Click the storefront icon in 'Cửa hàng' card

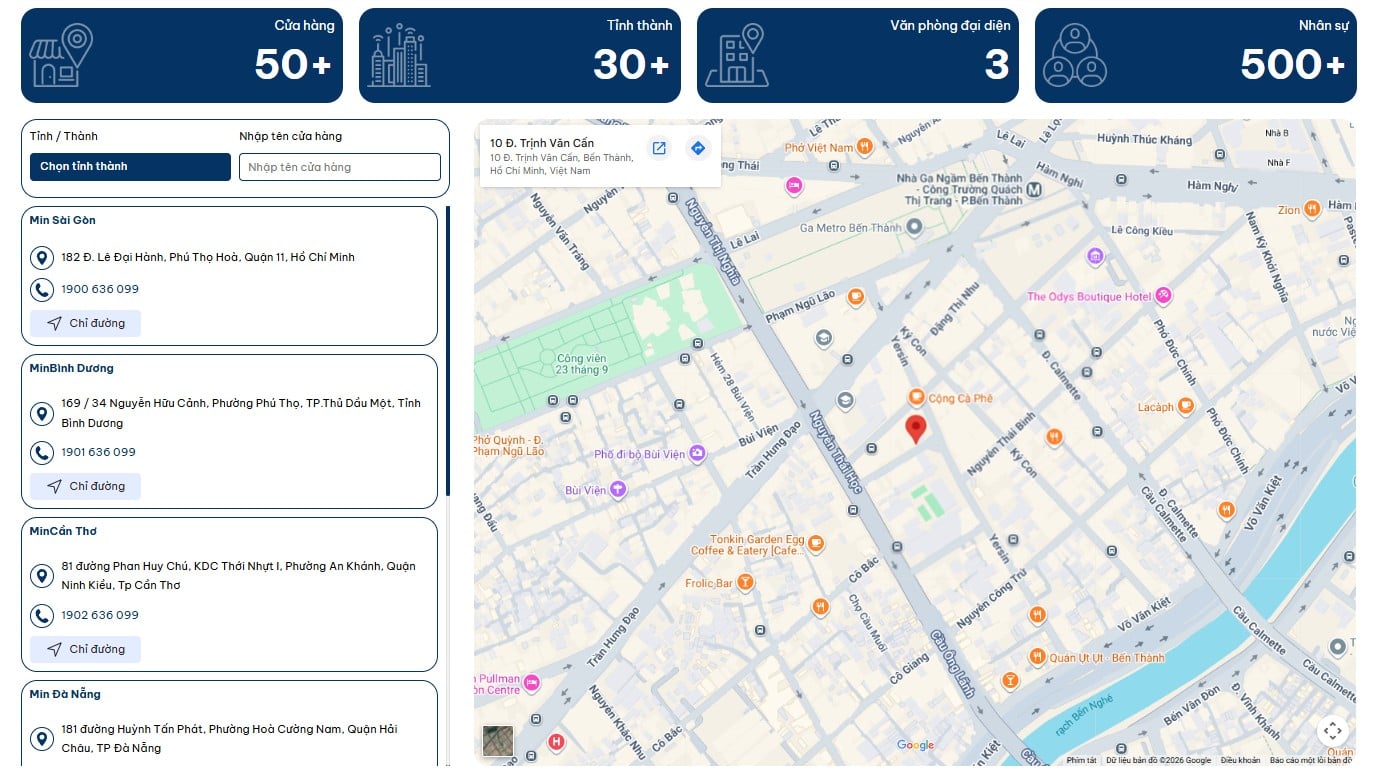click(61, 55)
